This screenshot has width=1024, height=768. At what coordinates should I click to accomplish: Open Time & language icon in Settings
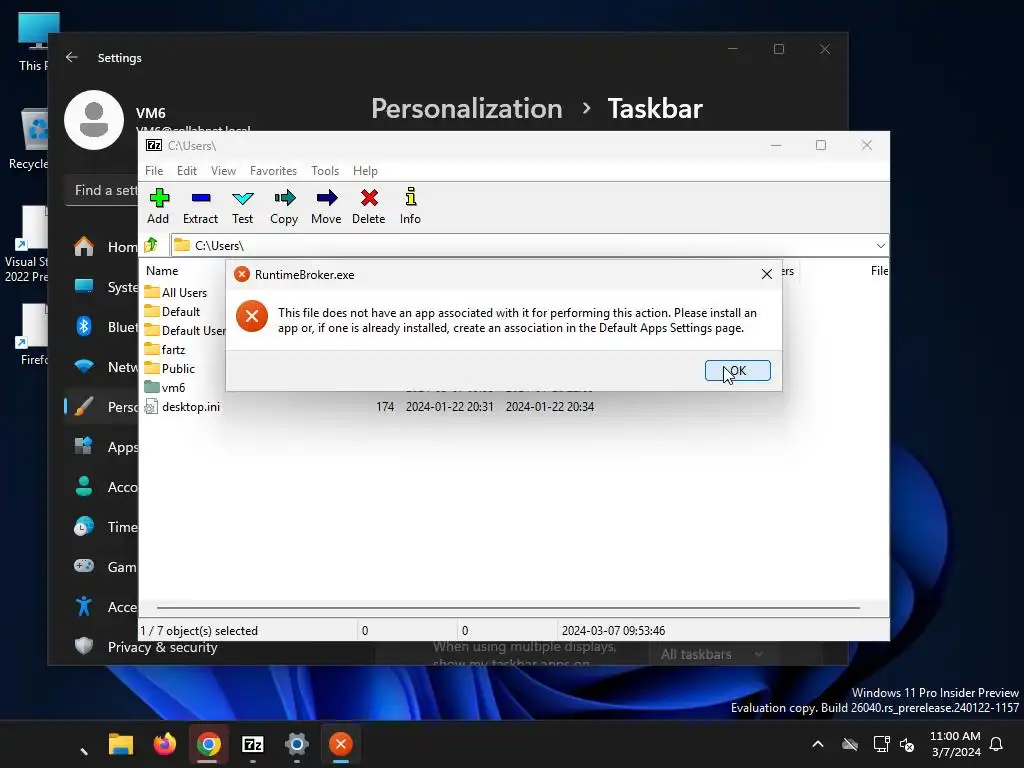coord(84,526)
